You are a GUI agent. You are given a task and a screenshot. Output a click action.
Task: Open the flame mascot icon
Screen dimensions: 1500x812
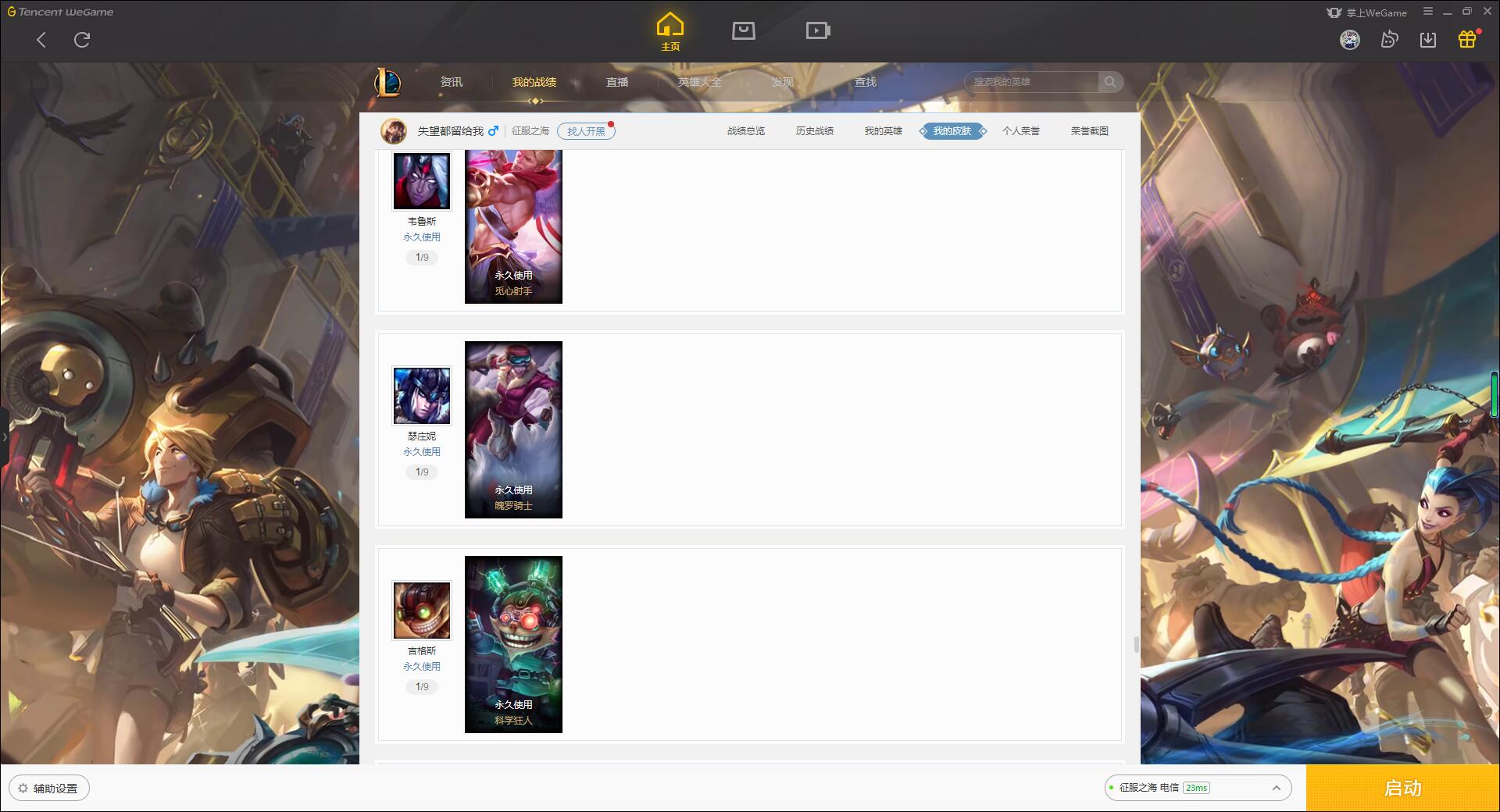click(x=1389, y=40)
